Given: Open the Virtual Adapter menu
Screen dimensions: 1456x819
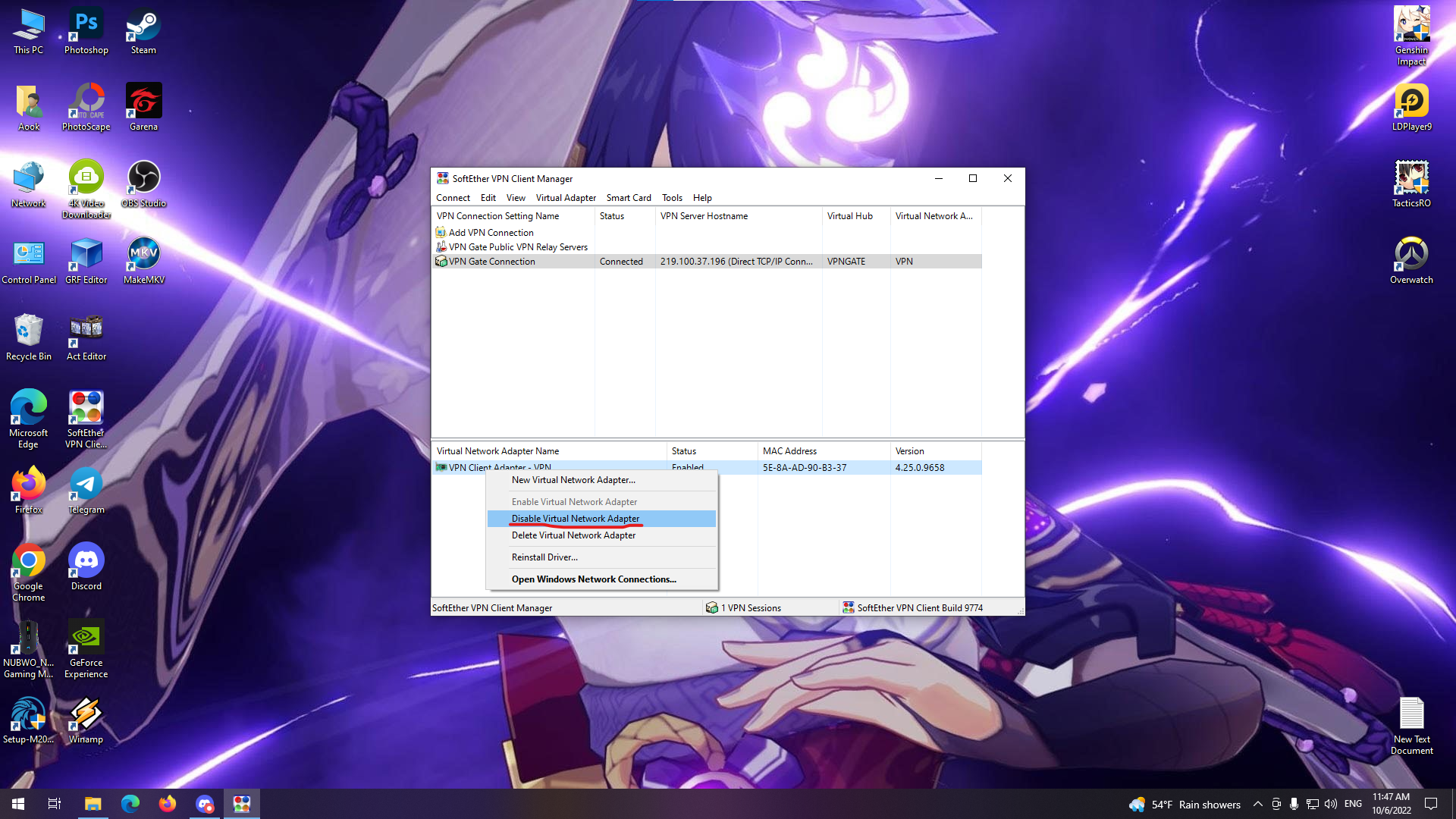Looking at the screenshot, I should [x=566, y=198].
